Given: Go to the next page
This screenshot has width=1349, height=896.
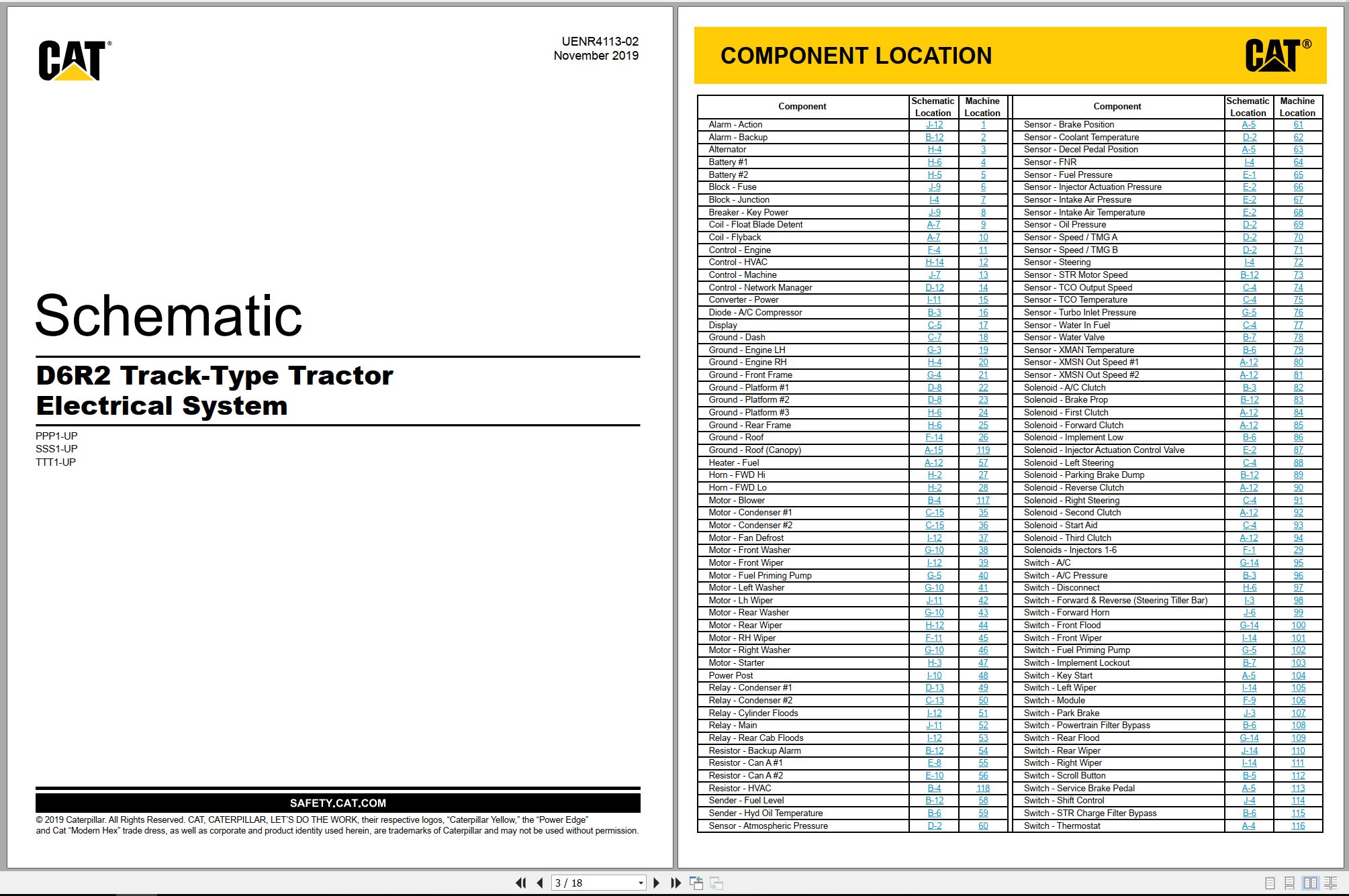Looking at the screenshot, I should pos(657,883).
